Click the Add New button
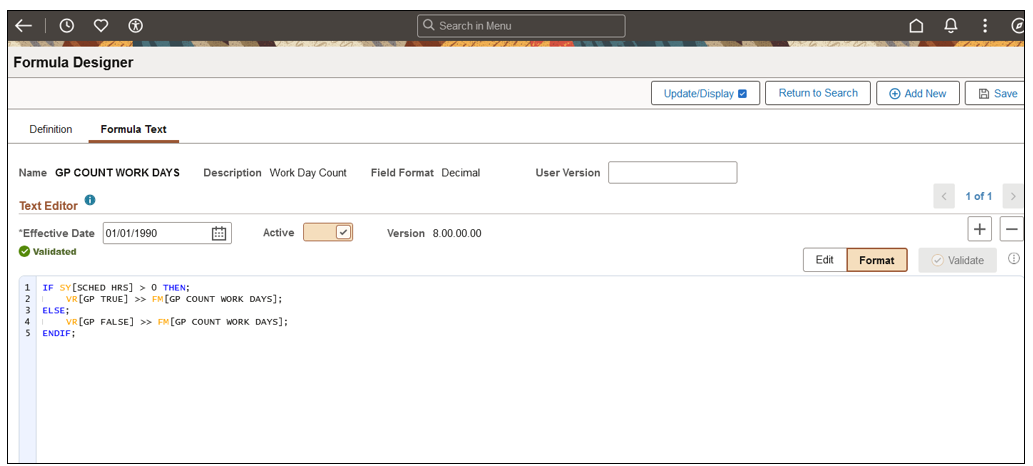 pos(918,93)
